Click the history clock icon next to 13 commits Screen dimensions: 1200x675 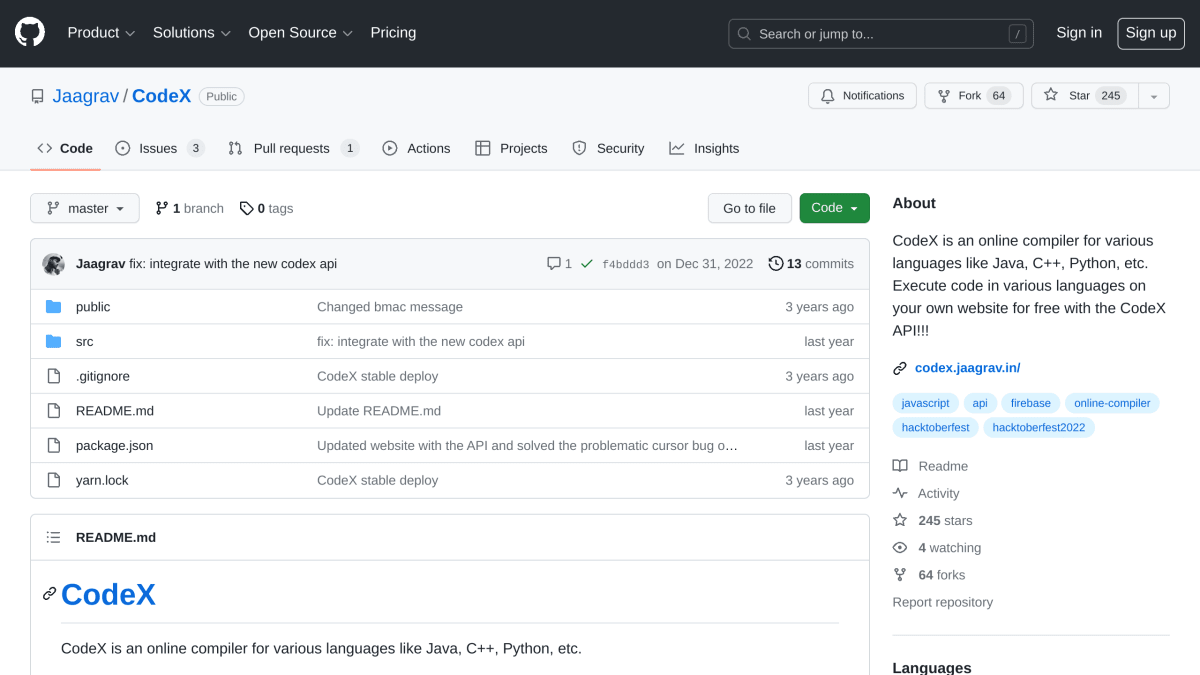[x=776, y=264]
